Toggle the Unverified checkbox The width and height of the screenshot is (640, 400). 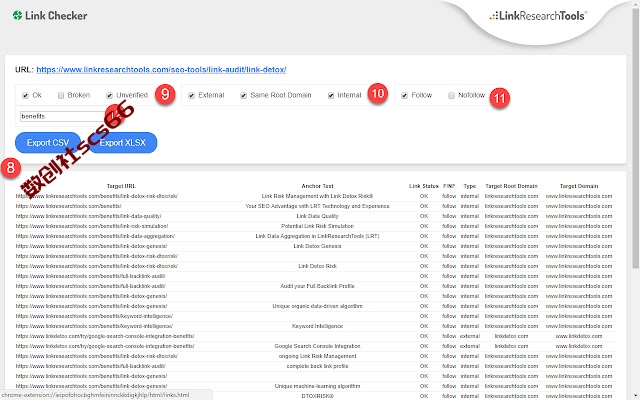tap(109, 96)
